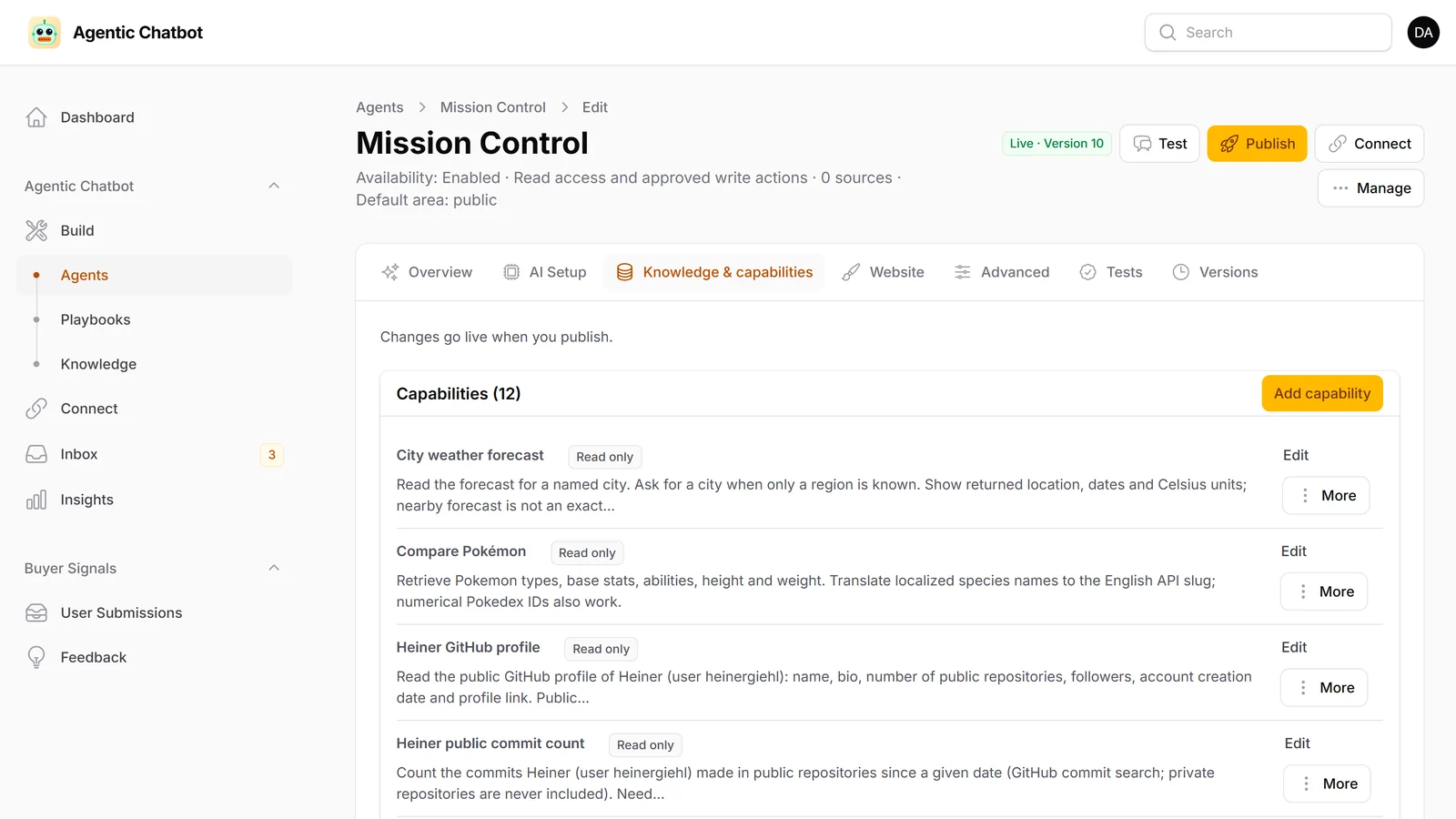1456x819 pixels.
Task: Edit the Compare Pokémon capability
Action: [x=1294, y=551]
